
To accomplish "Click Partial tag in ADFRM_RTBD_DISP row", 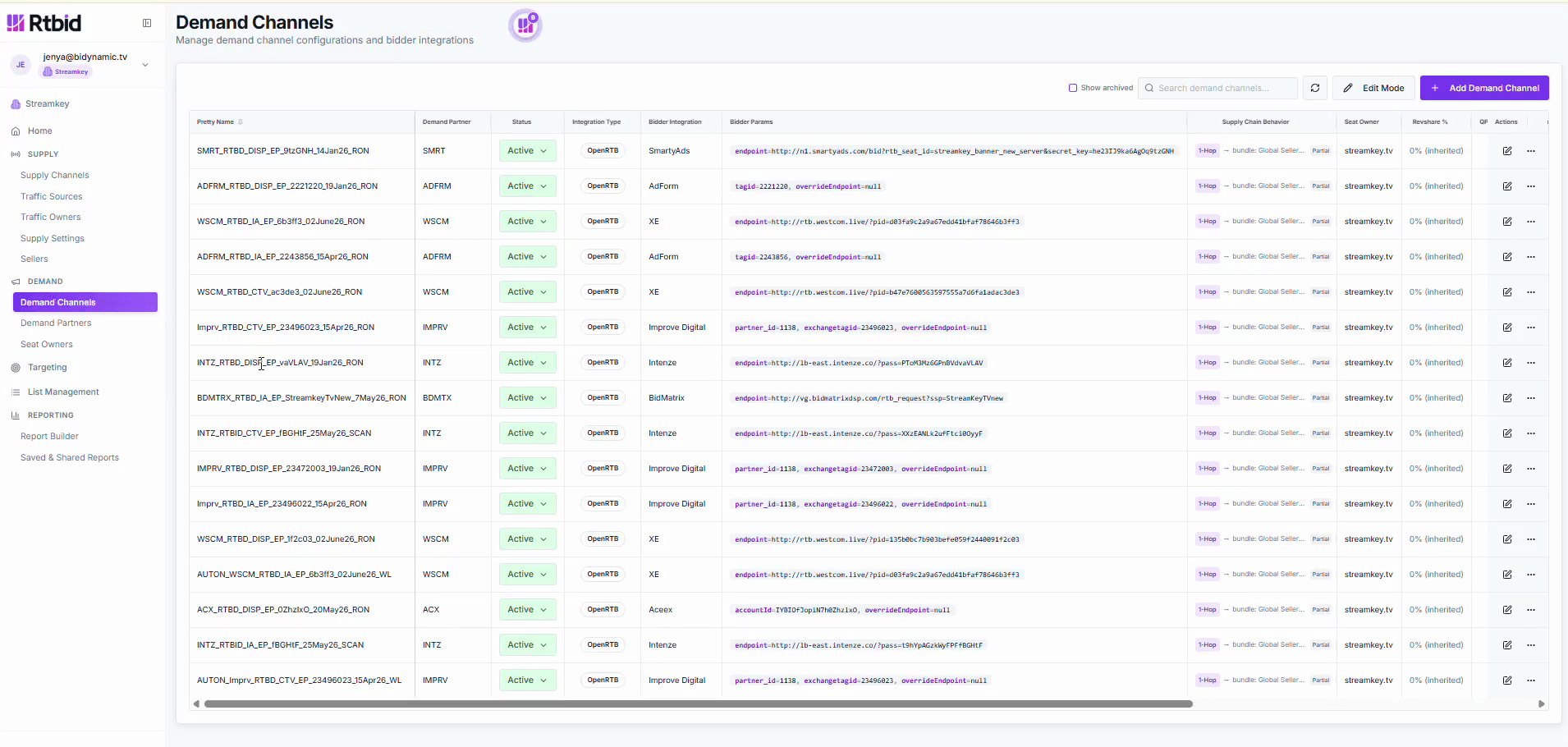I will 1320,186.
